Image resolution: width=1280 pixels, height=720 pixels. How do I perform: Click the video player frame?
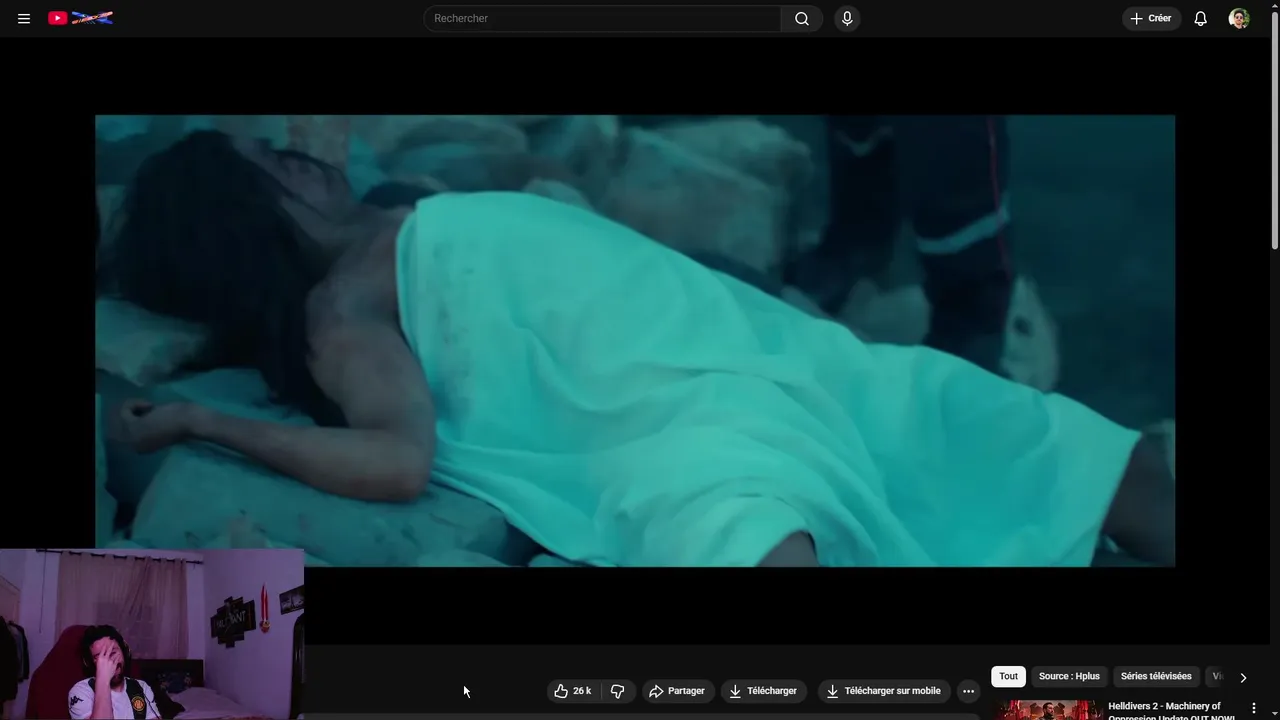pos(635,340)
